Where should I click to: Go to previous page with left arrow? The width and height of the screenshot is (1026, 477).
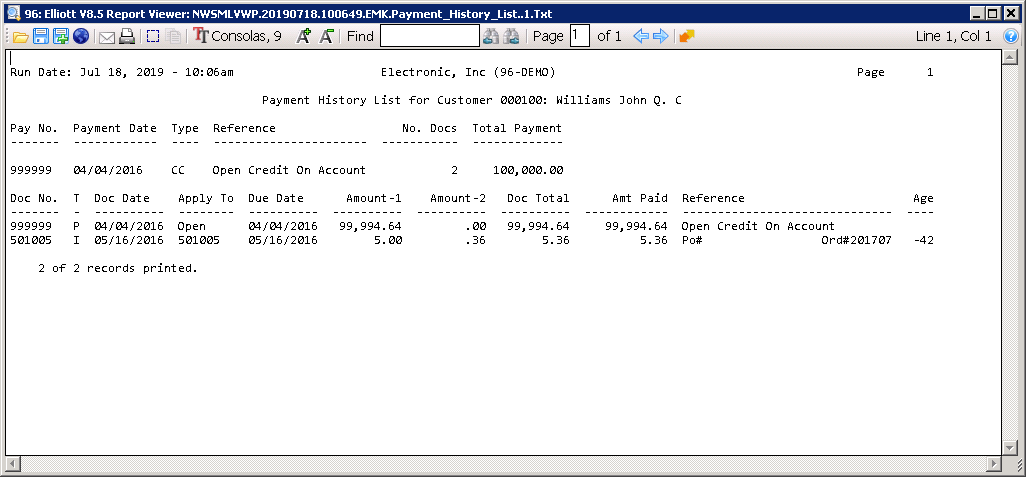[x=641, y=37]
